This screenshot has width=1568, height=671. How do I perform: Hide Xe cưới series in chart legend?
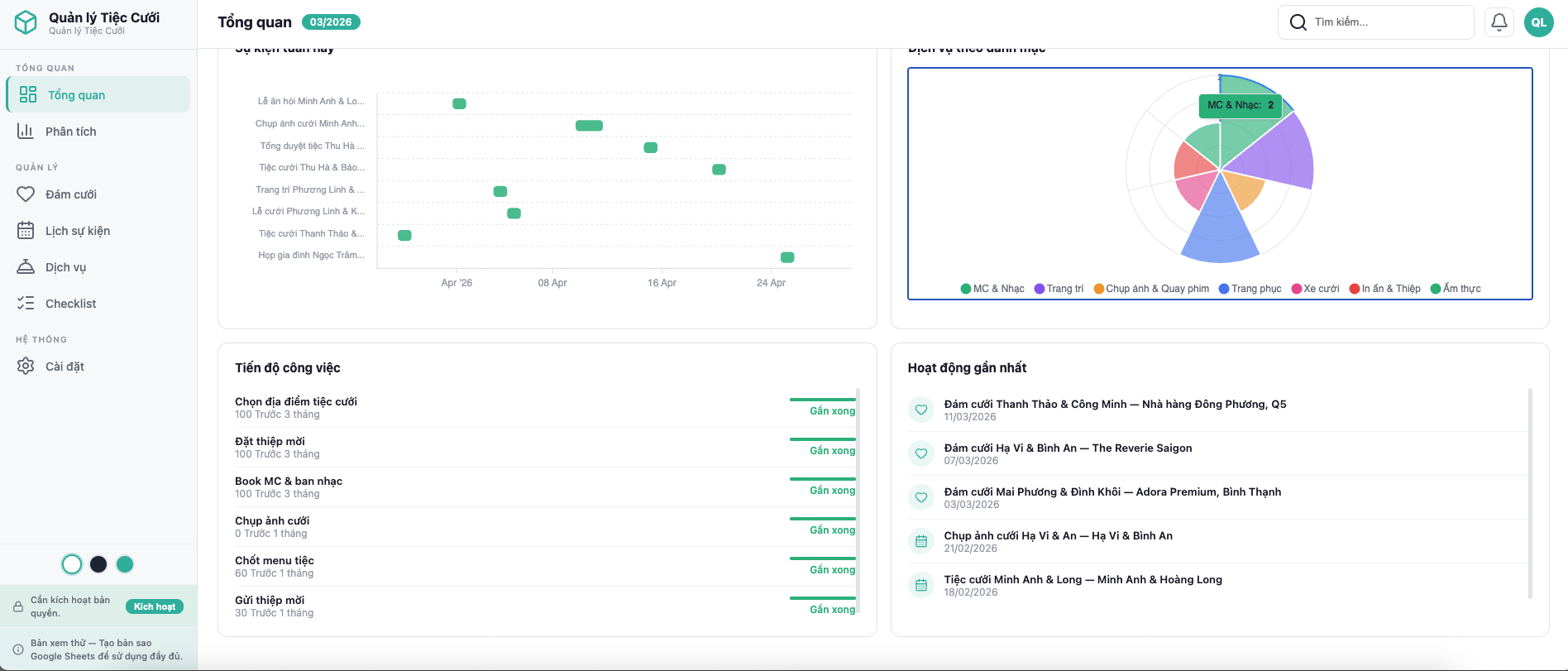tap(1315, 289)
